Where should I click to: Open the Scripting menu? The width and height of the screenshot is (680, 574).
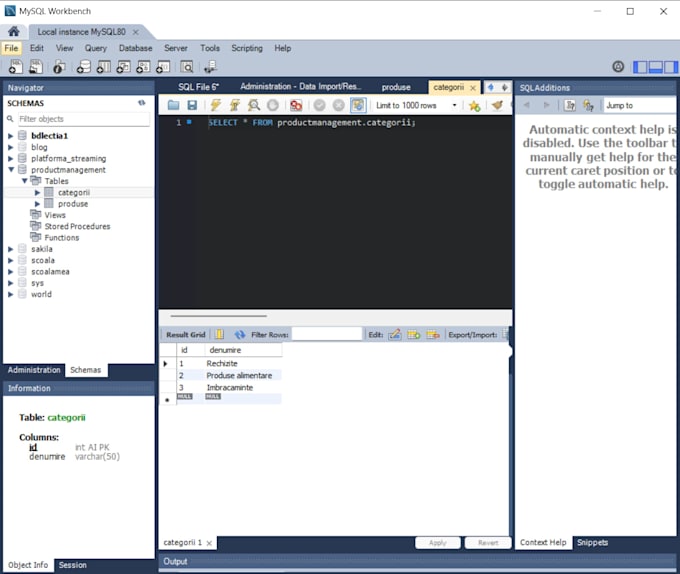pyautogui.click(x=247, y=48)
